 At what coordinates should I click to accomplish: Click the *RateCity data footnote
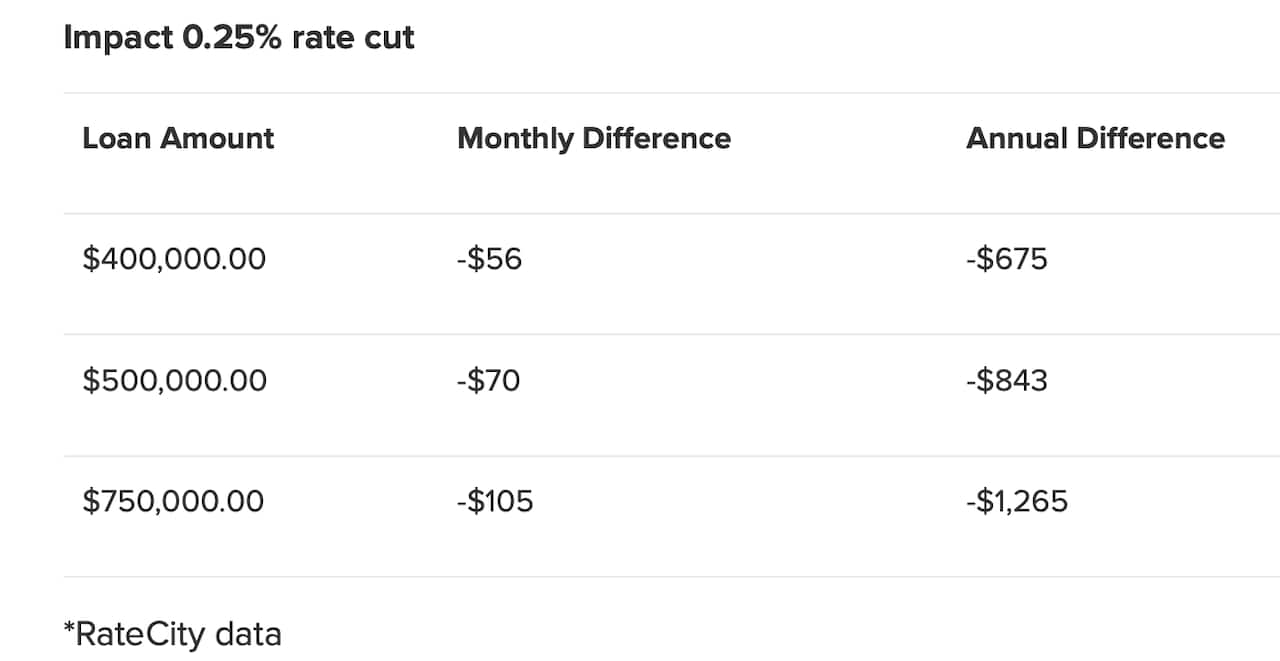tap(172, 634)
